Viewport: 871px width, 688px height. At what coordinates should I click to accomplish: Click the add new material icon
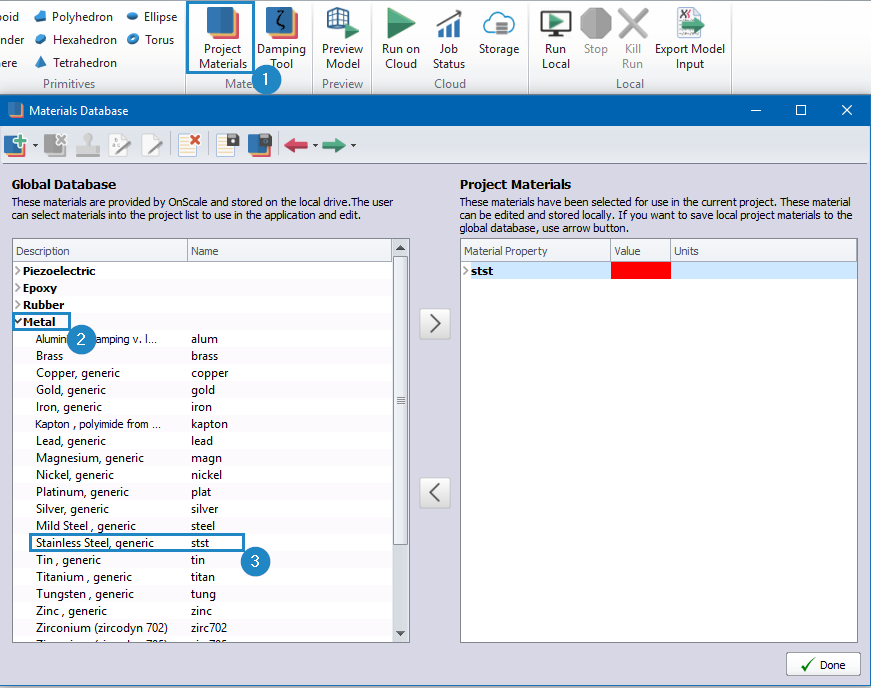[16, 145]
